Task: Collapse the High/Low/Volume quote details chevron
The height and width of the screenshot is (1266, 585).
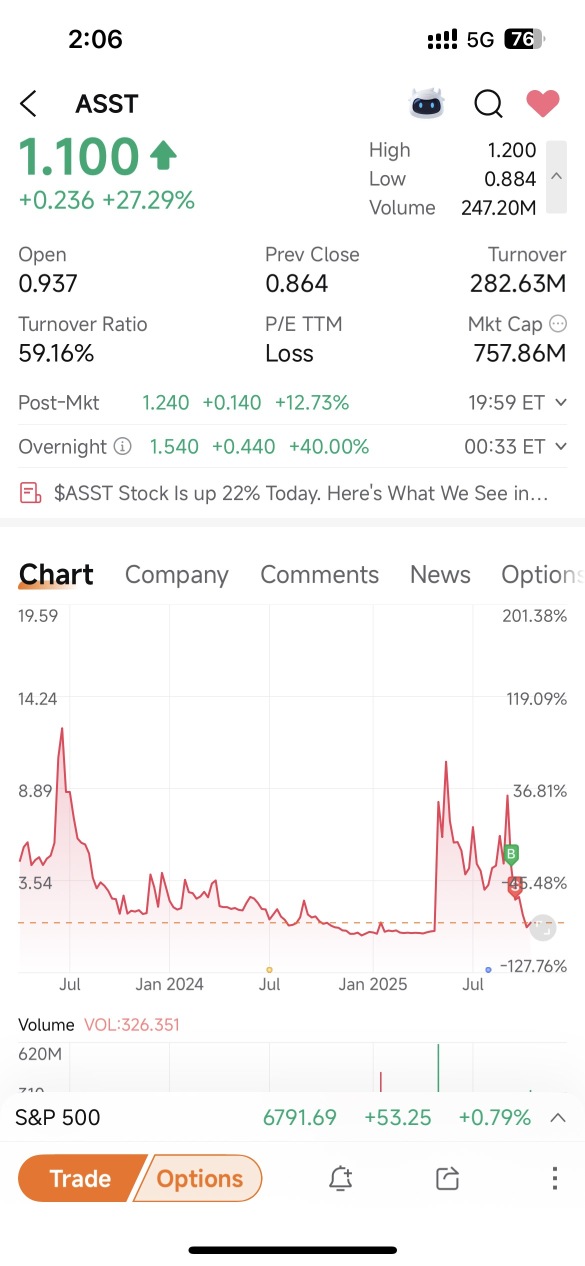Action: pyautogui.click(x=556, y=178)
